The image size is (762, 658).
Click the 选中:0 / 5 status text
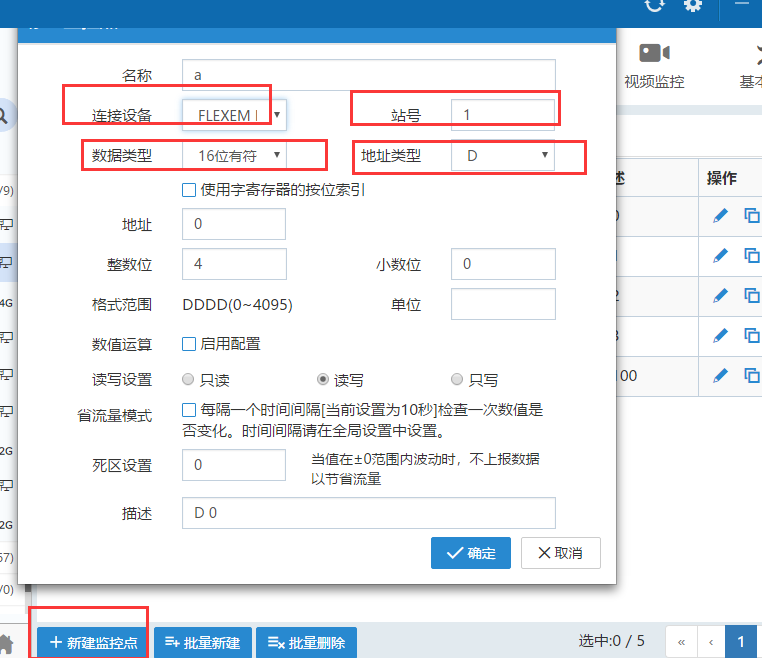[x=611, y=641]
